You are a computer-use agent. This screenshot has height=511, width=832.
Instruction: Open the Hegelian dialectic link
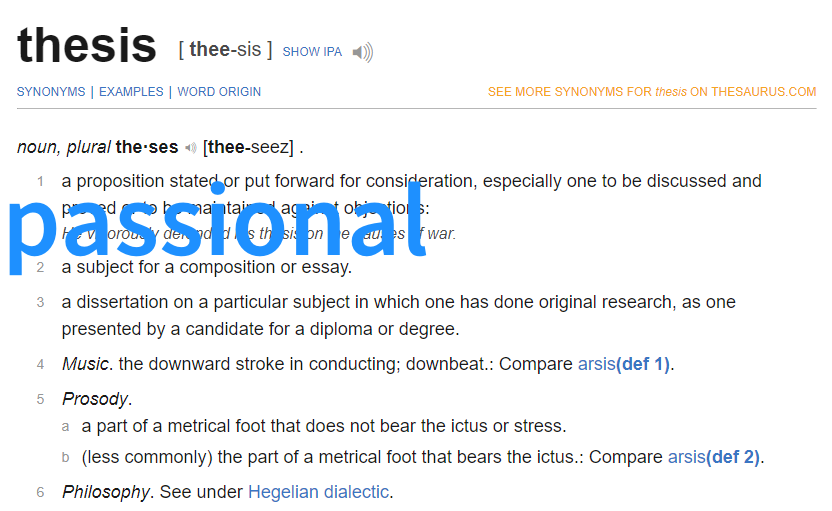pyautogui.click(x=318, y=492)
